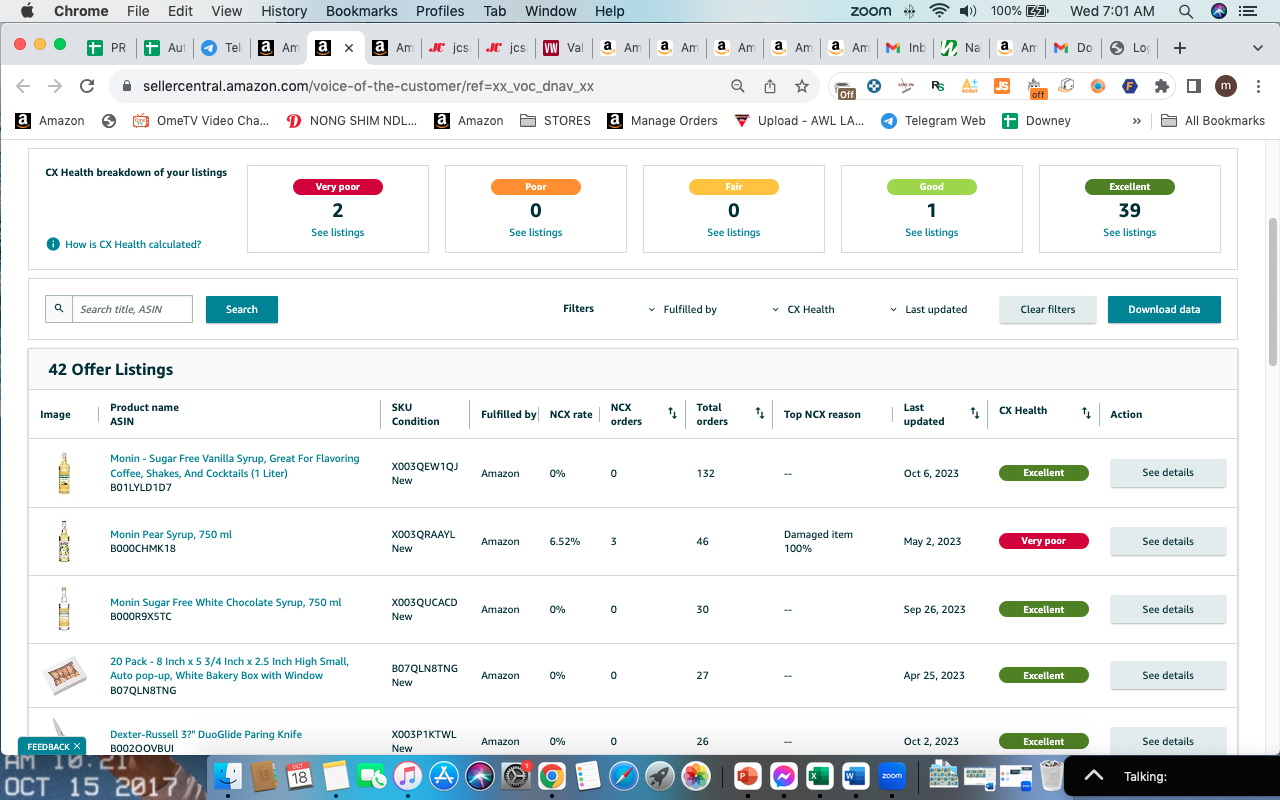
Task: See details for Monin Sugar Free White Chocolate Syrup
Action: click(x=1168, y=610)
